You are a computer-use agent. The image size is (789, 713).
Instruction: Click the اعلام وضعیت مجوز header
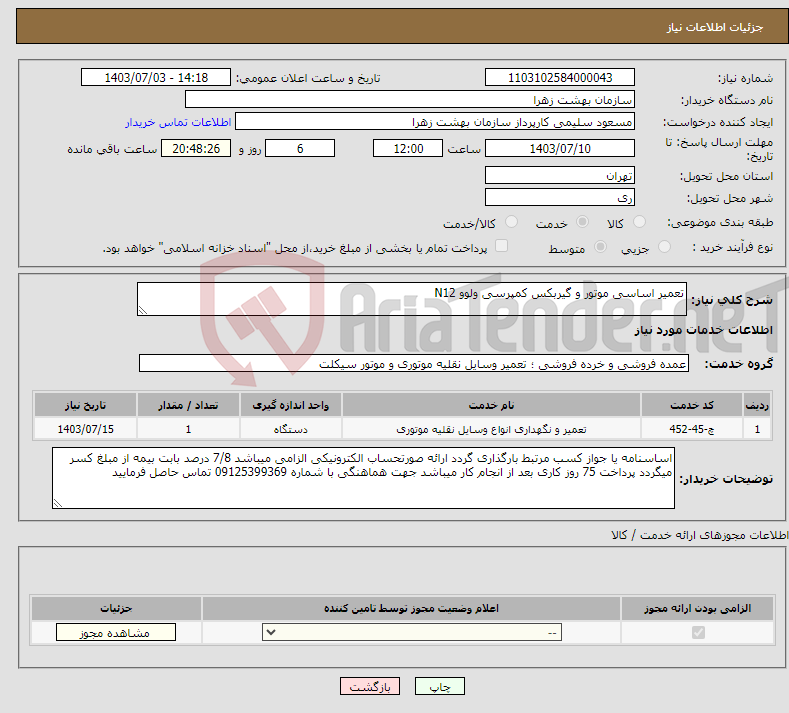411,608
